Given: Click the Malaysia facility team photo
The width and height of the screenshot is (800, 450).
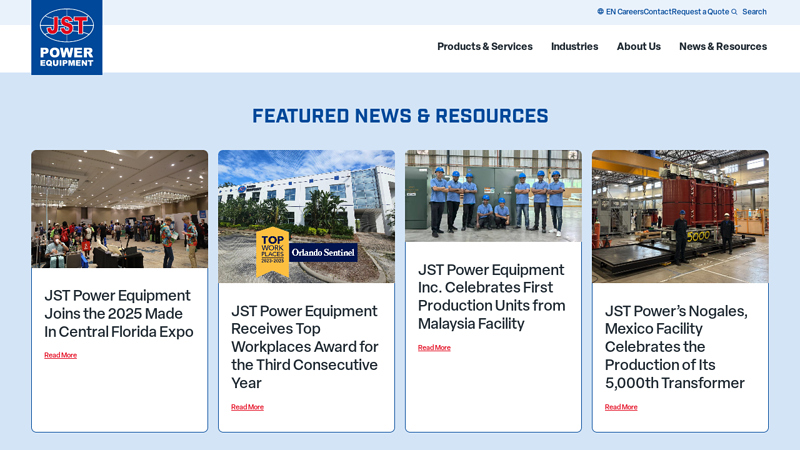Looking at the screenshot, I should [x=493, y=196].
